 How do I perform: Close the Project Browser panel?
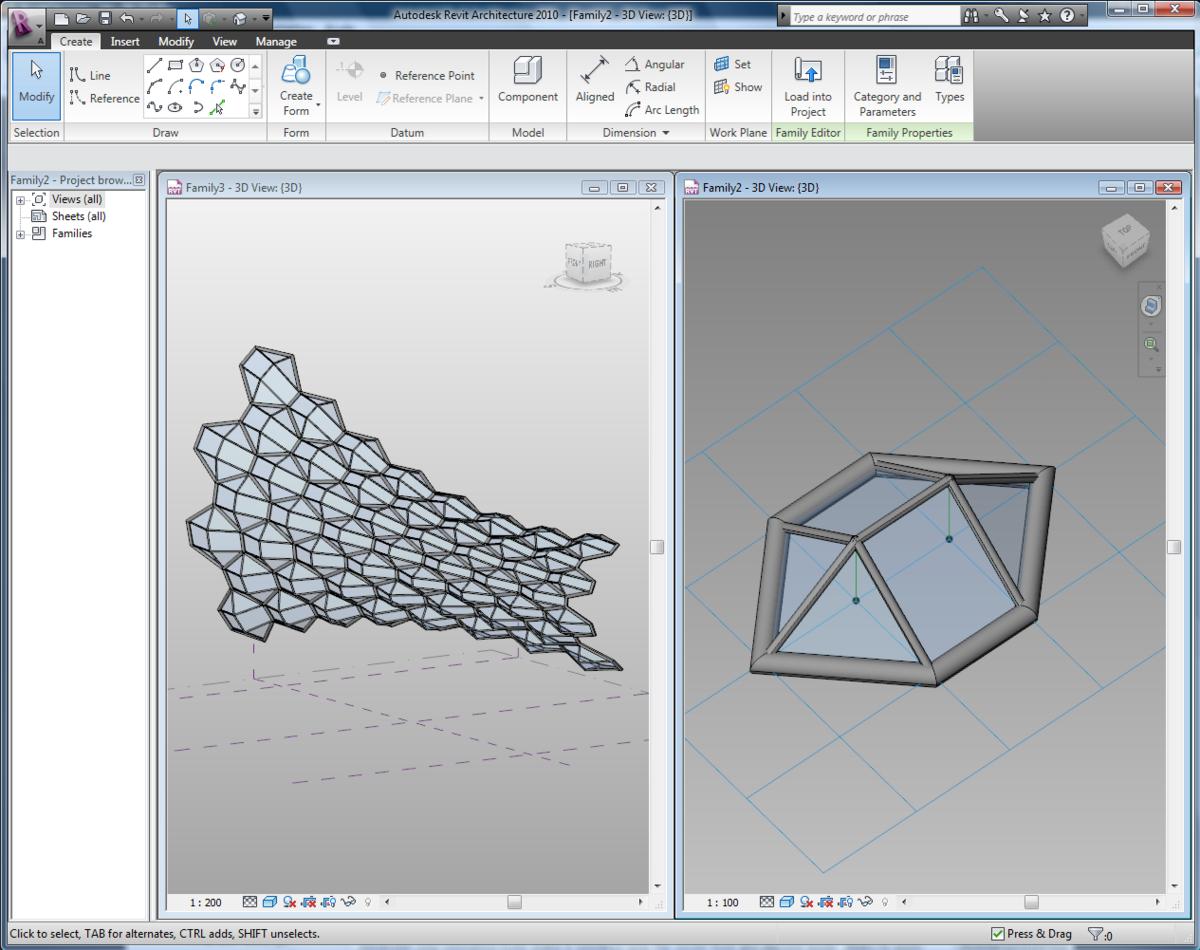click(x=139, y=180)
